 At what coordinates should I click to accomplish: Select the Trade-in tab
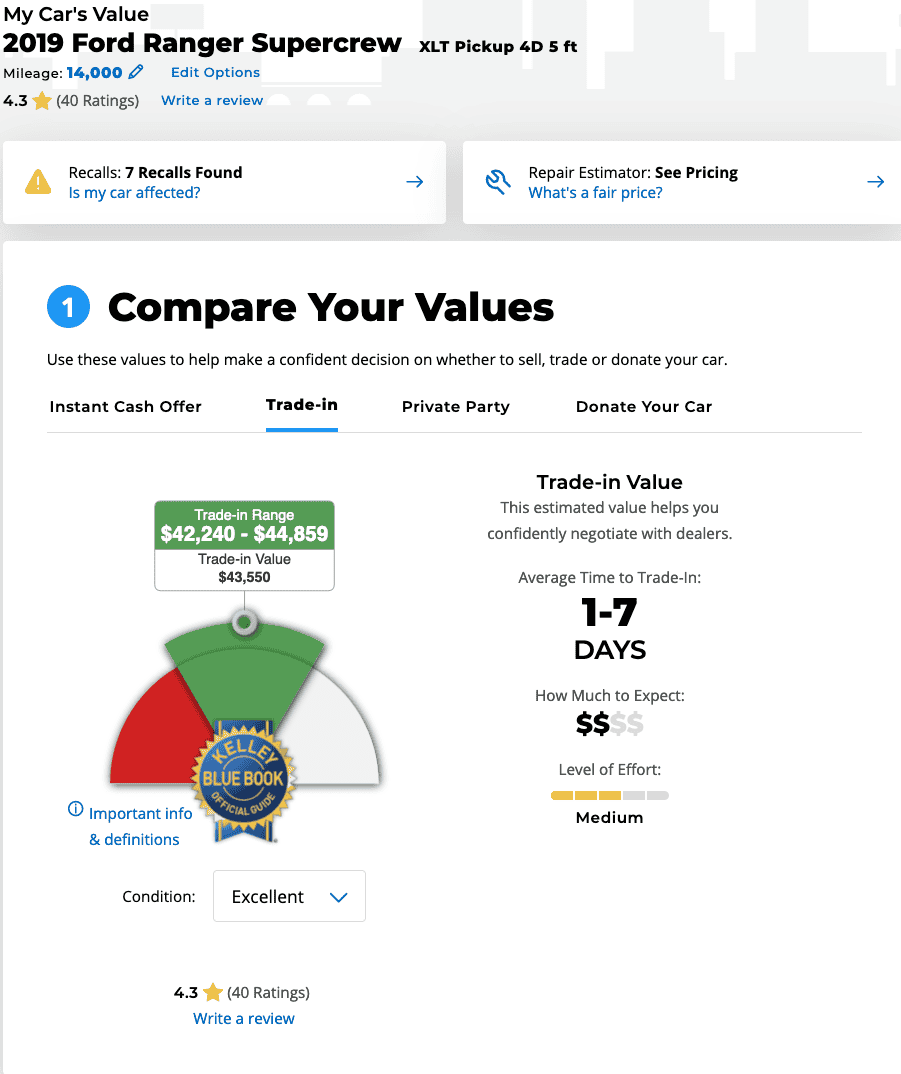(x=301, y=405)
